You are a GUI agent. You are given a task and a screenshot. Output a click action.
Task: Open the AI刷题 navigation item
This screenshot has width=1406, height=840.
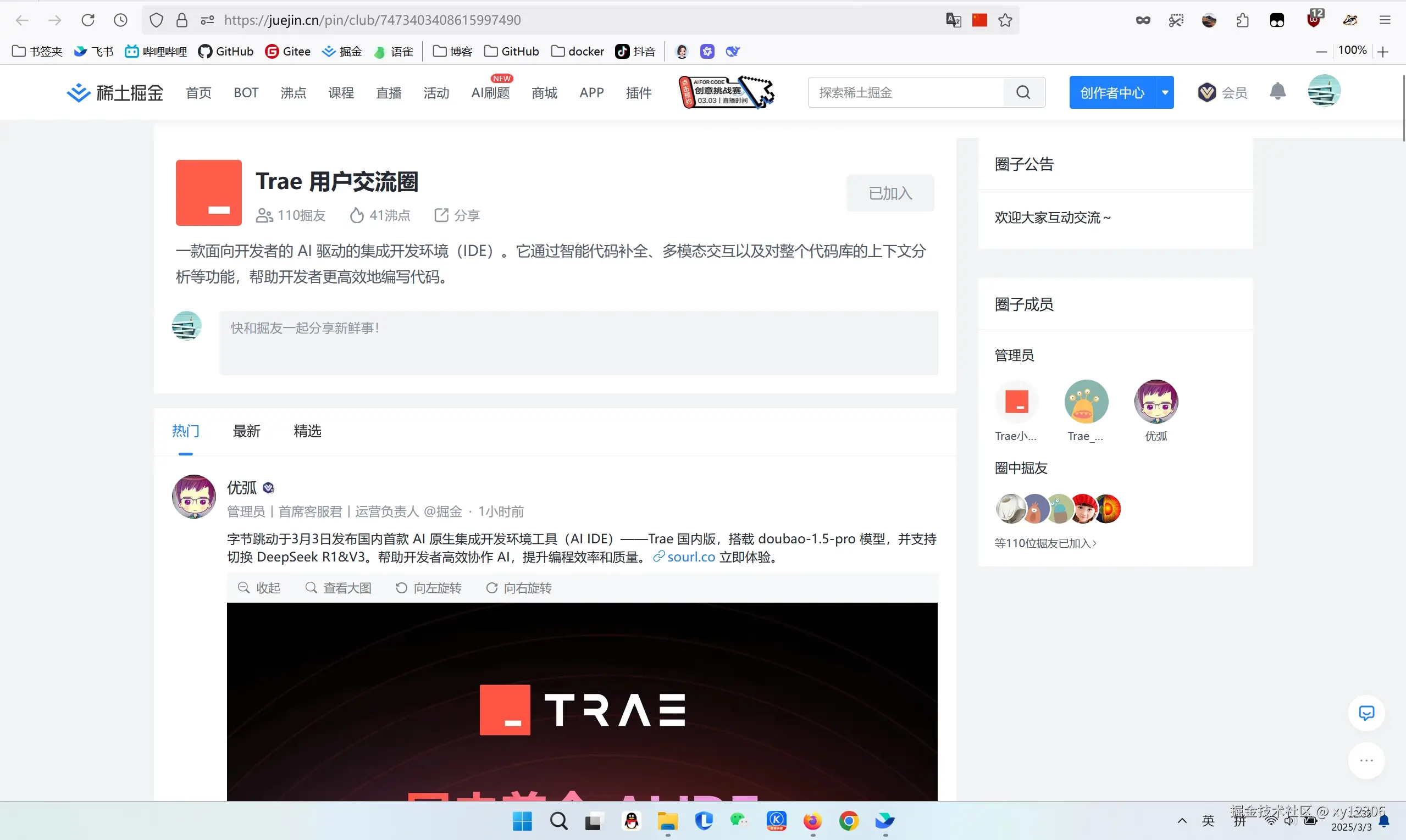(x=490, y=92)
